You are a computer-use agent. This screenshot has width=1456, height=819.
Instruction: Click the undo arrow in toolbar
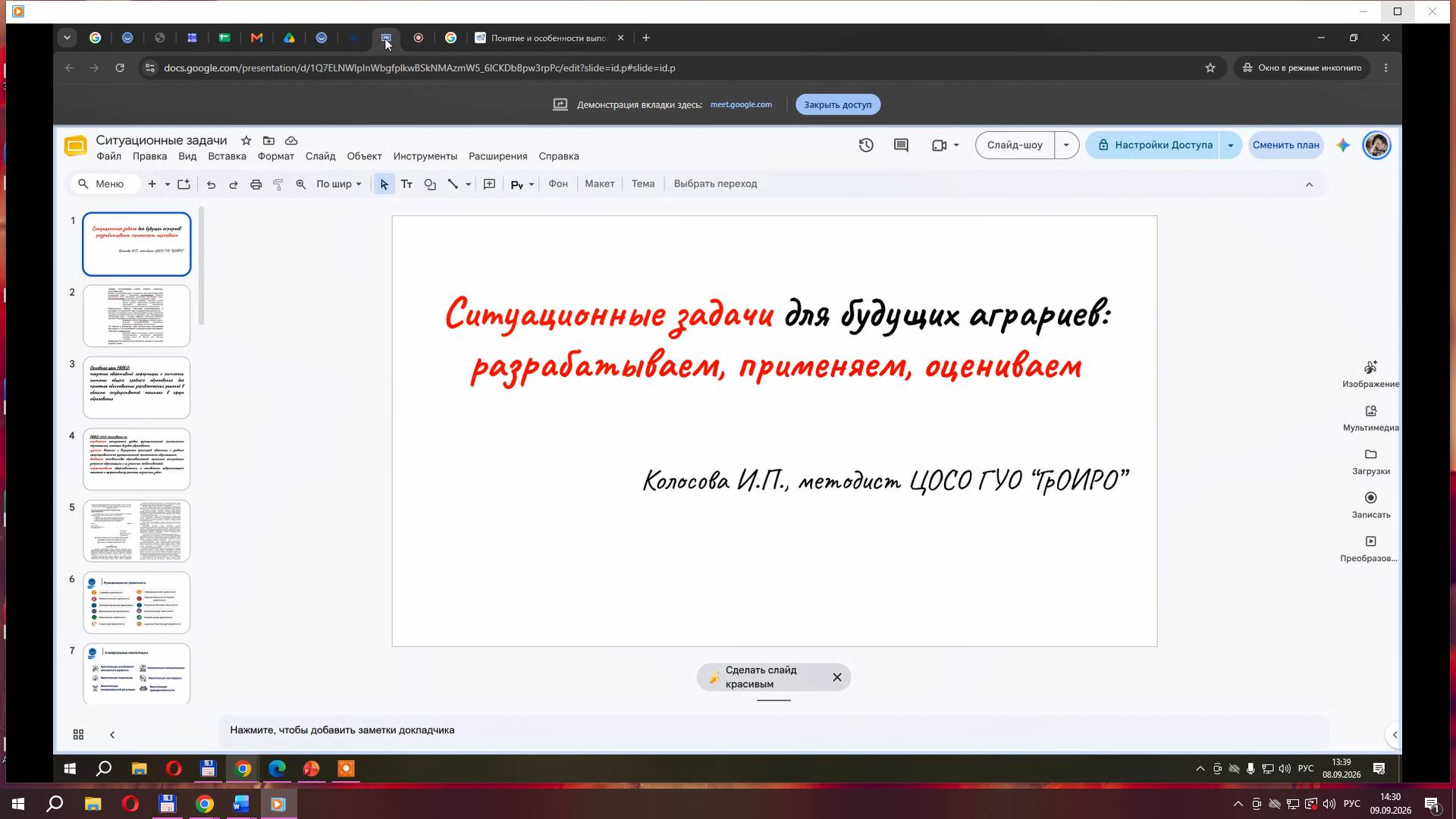tap(211, 184)
